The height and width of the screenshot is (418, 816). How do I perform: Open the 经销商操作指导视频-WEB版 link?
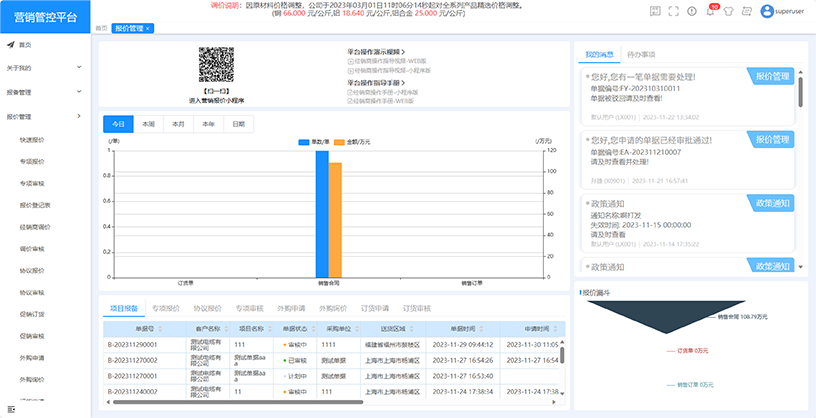[387, 61]
